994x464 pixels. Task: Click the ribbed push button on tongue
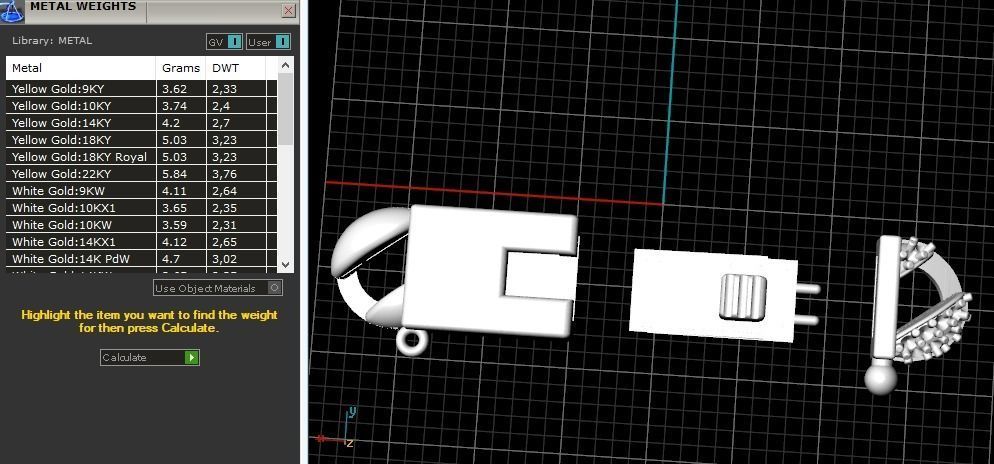742,297
